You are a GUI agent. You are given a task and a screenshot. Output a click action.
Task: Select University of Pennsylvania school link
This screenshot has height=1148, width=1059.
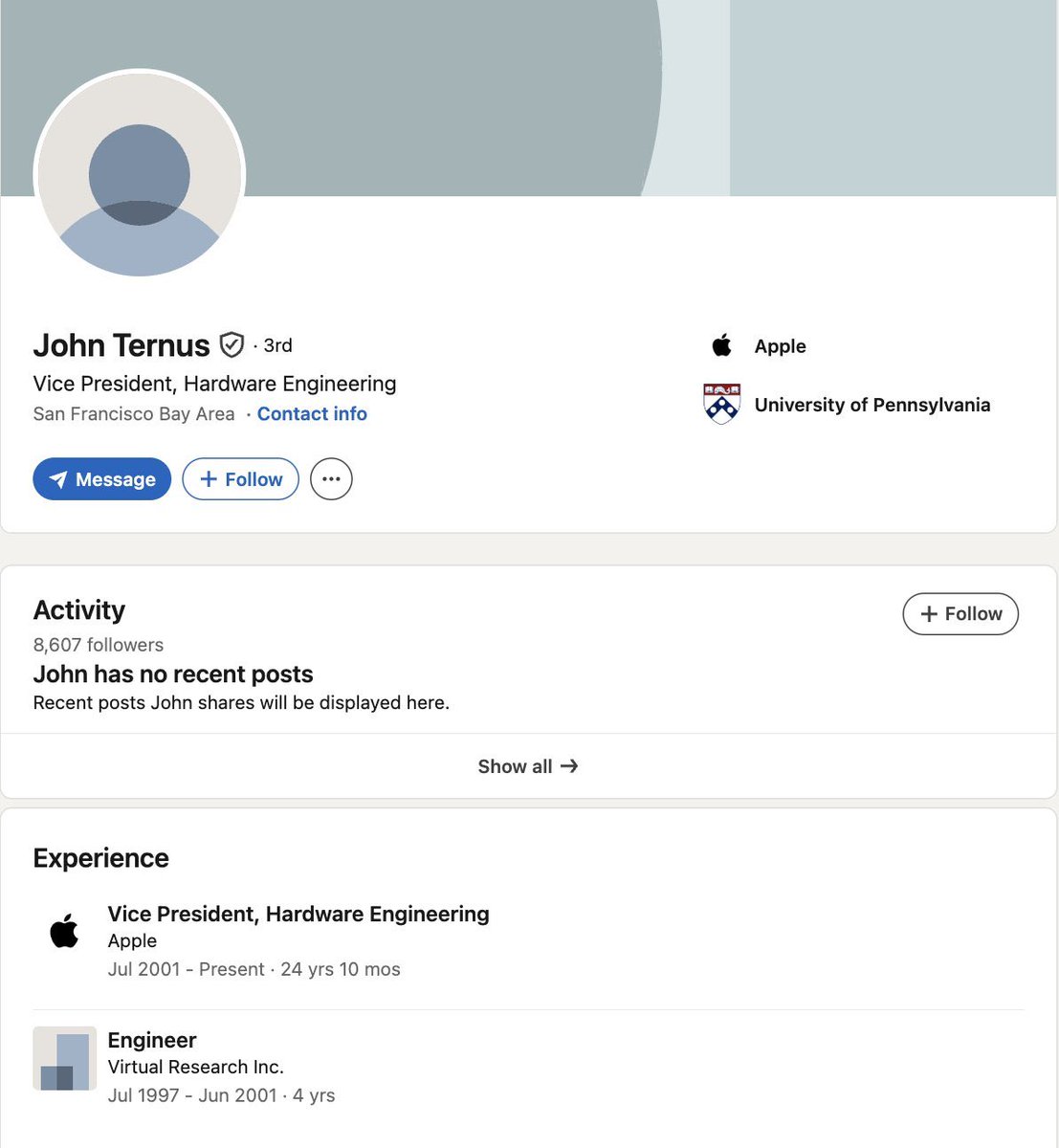872,405
